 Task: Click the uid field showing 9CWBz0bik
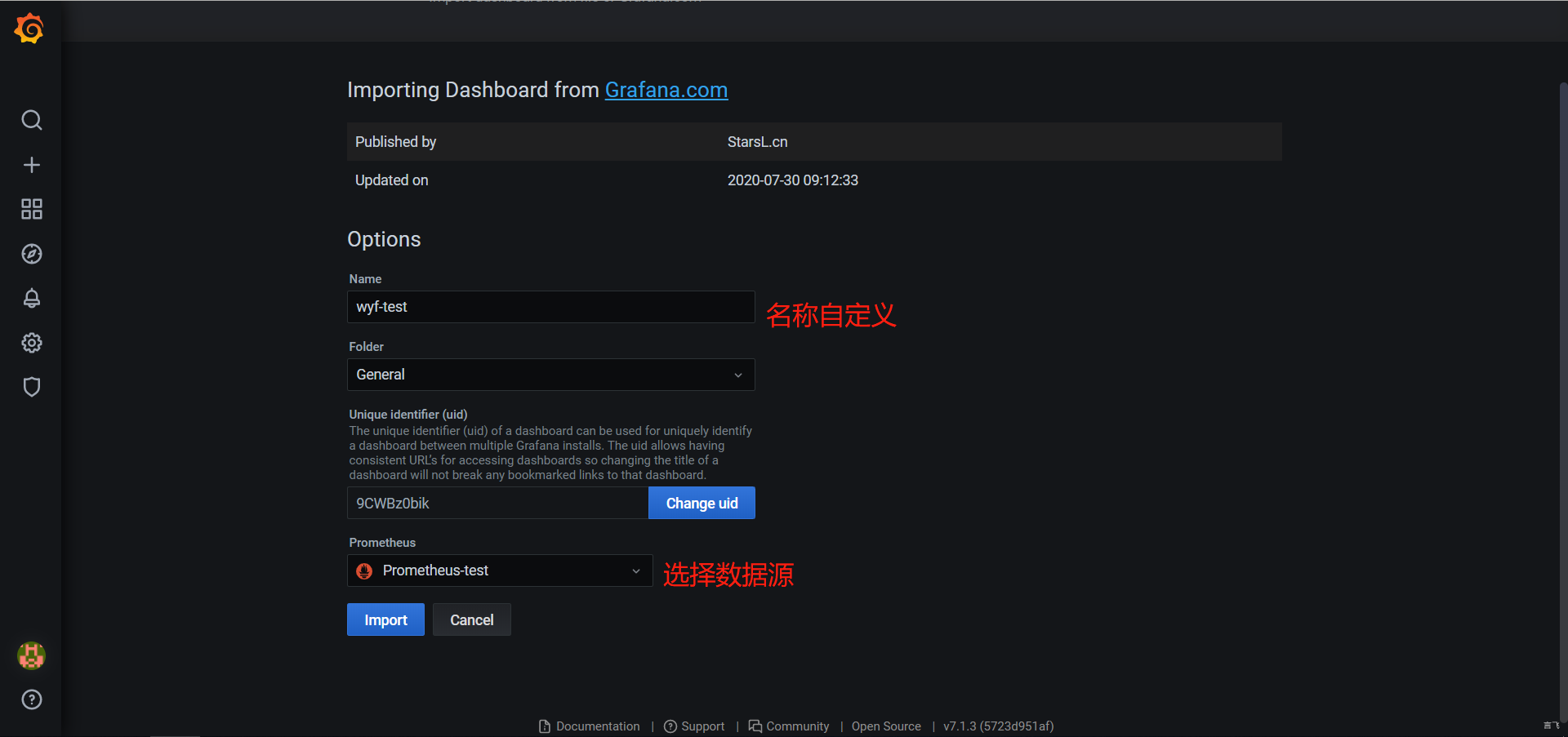tap(498, 503)
